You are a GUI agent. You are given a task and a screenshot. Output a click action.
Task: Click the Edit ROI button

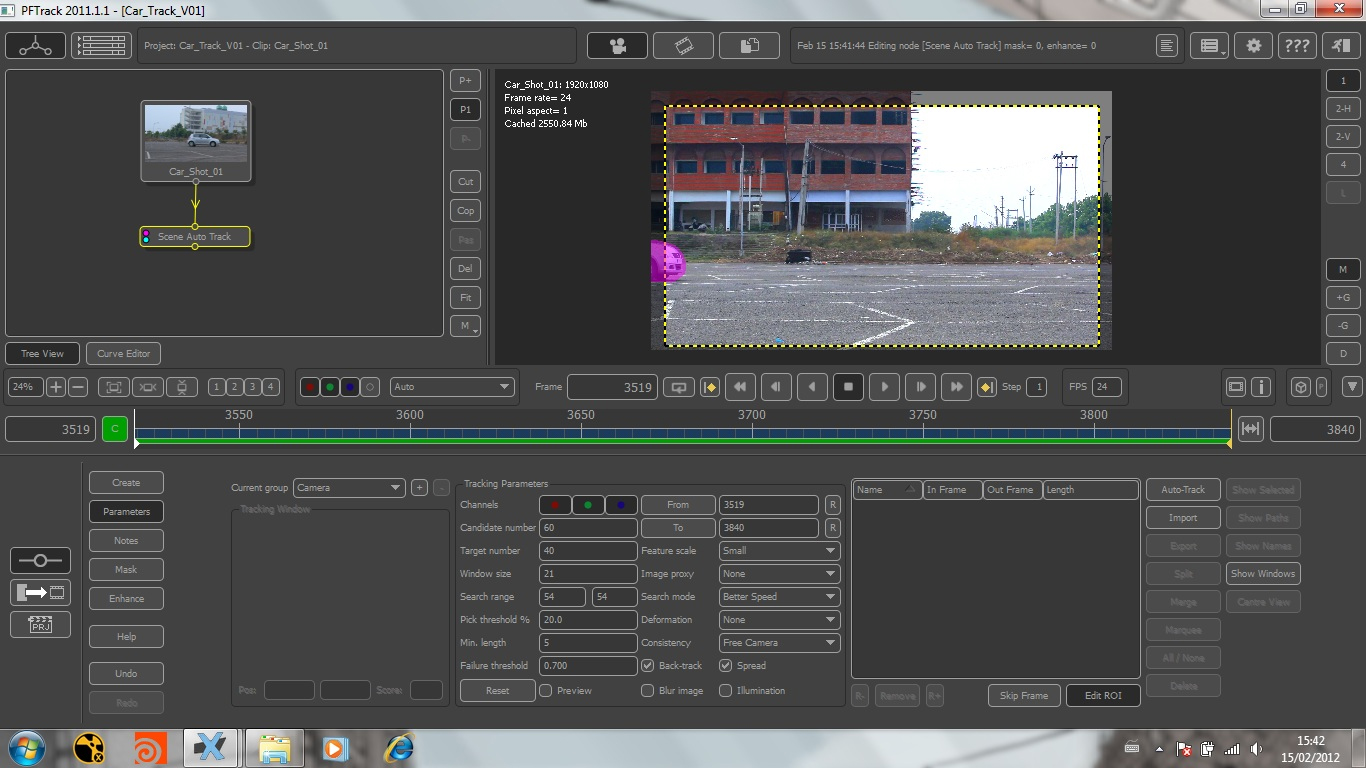1103,695
